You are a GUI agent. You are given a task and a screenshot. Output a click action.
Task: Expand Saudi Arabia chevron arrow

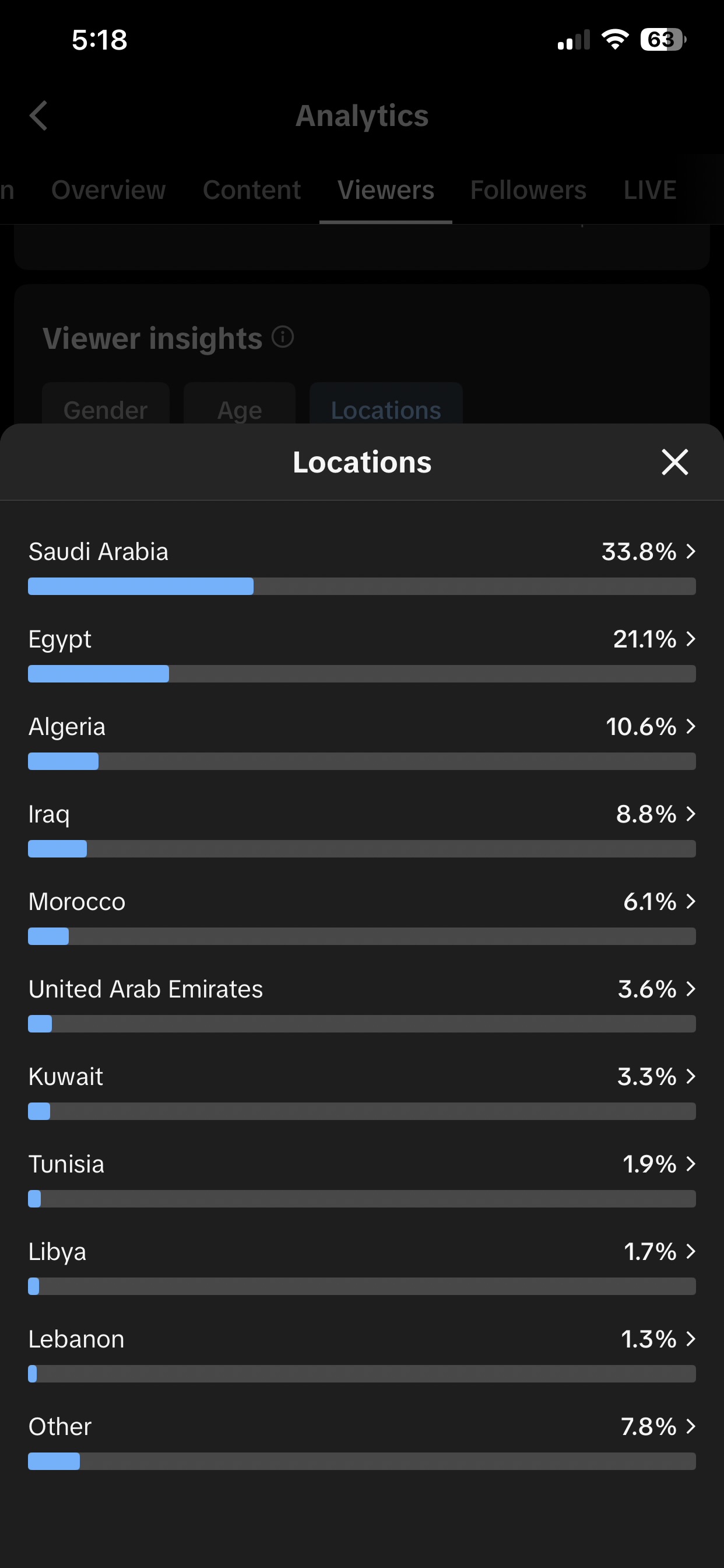(x=691, y=551)
